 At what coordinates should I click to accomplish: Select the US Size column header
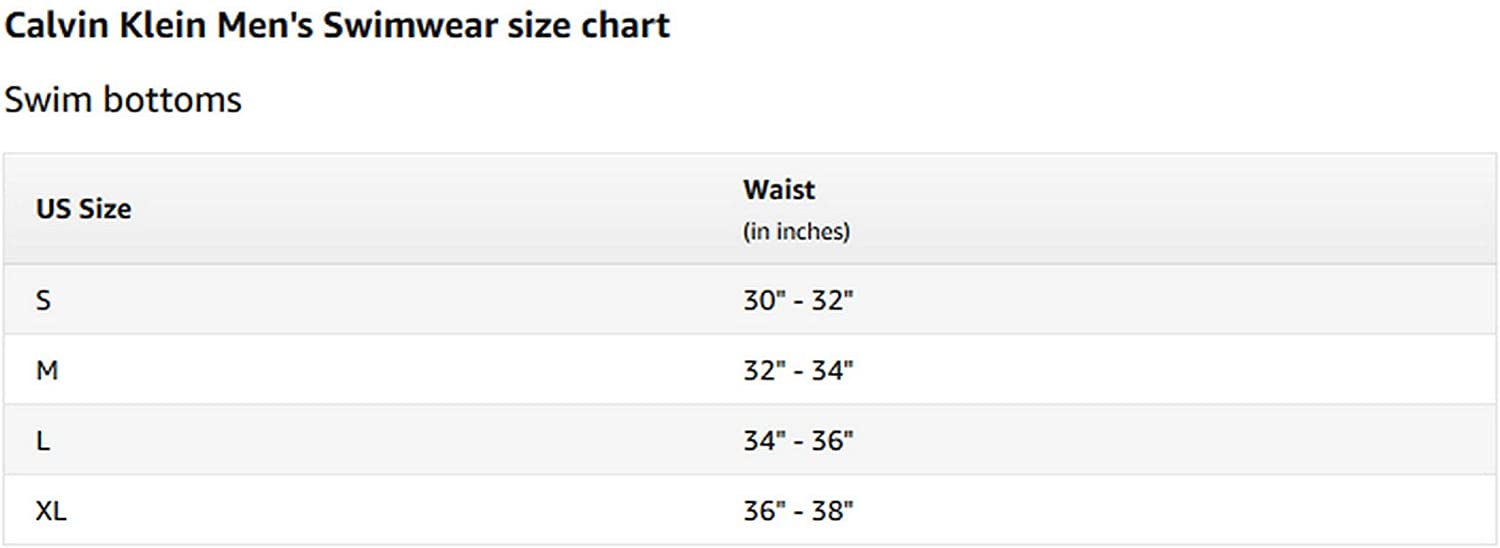point(84,209)
